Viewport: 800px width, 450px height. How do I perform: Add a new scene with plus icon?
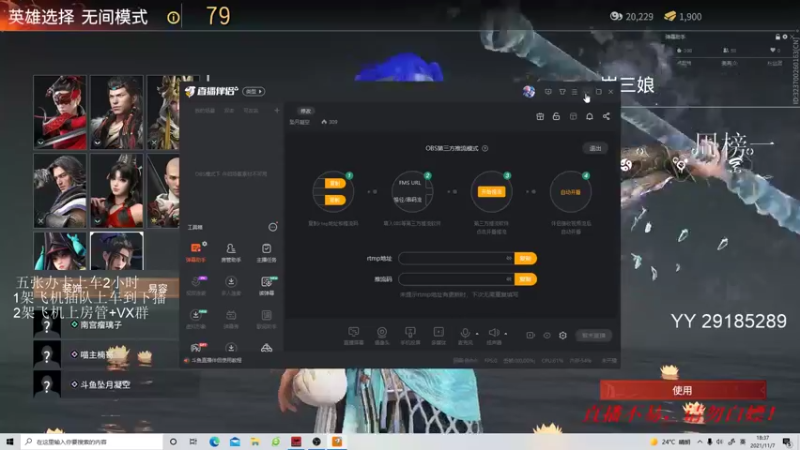coord(277,110)
